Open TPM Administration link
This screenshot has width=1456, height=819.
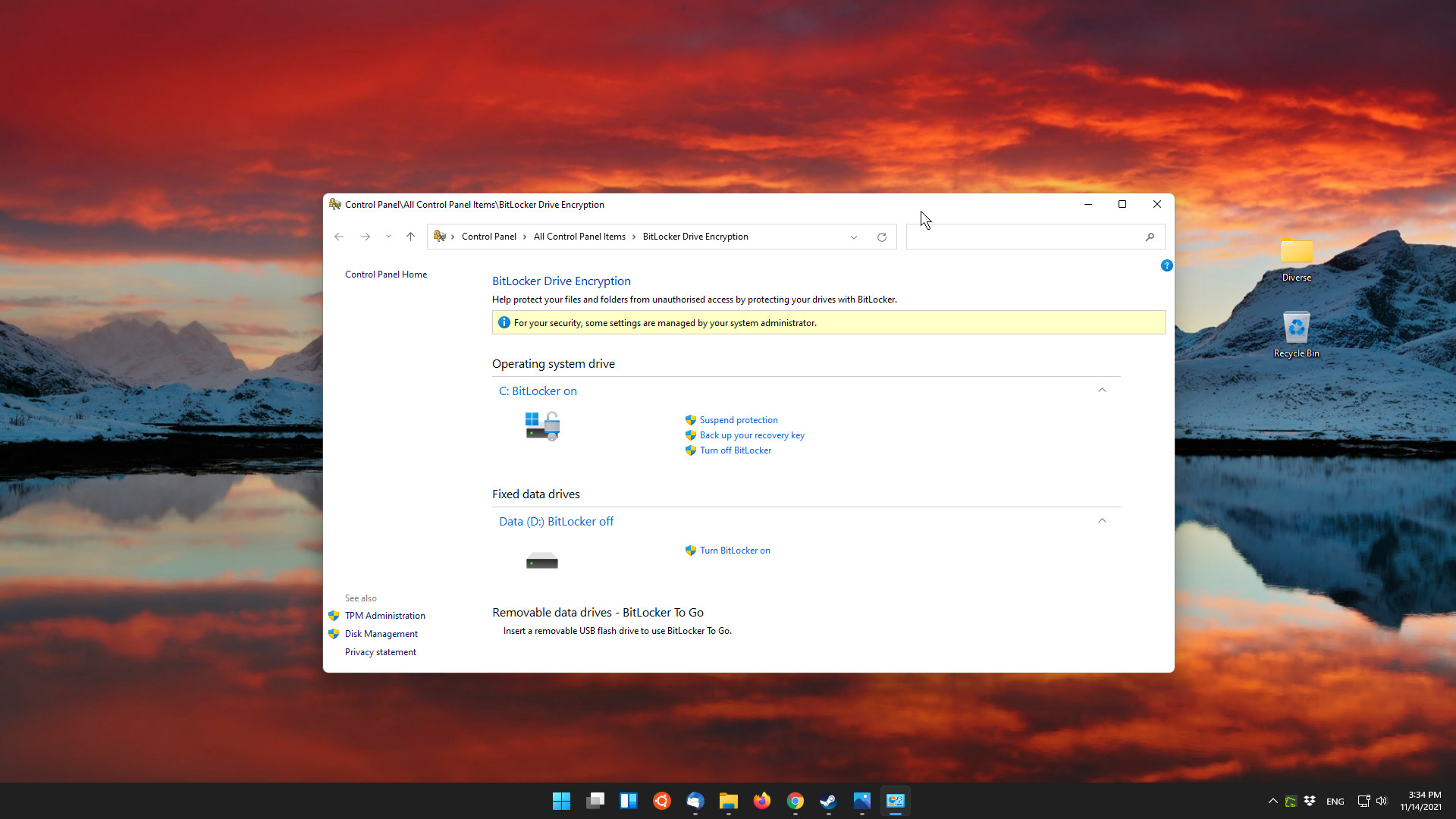click(384, 616)
